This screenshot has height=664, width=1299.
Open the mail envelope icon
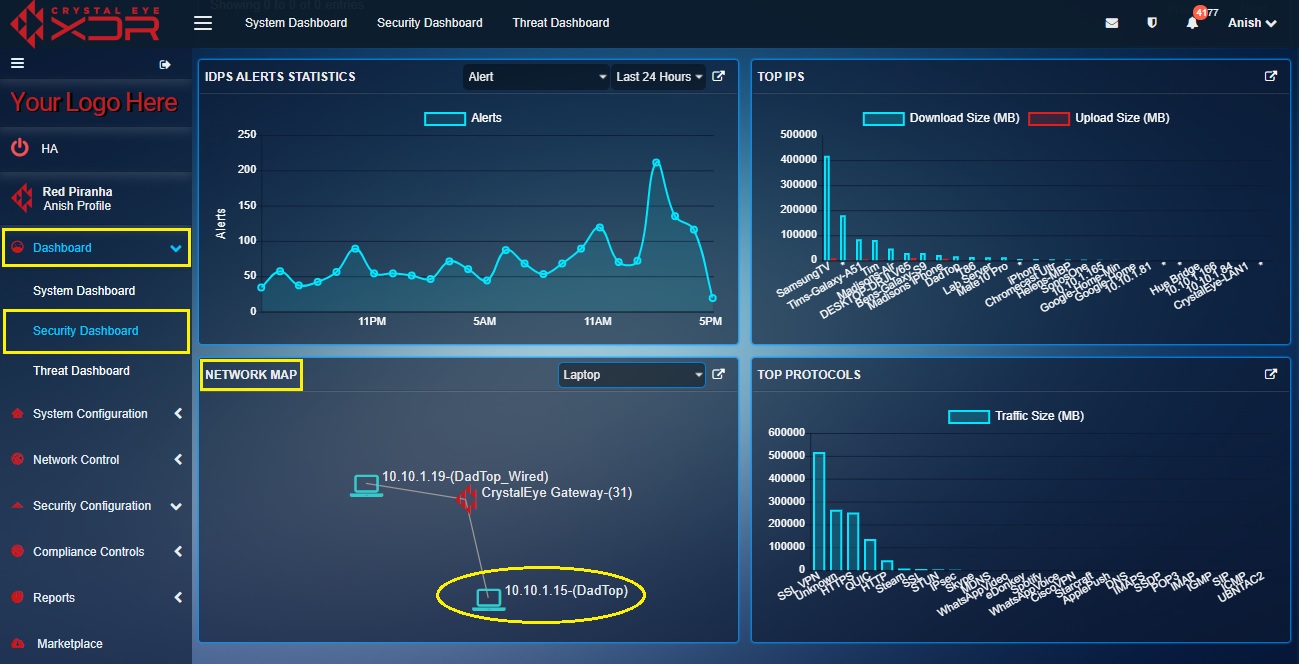pyautogui.click(x=1112, y=23)
